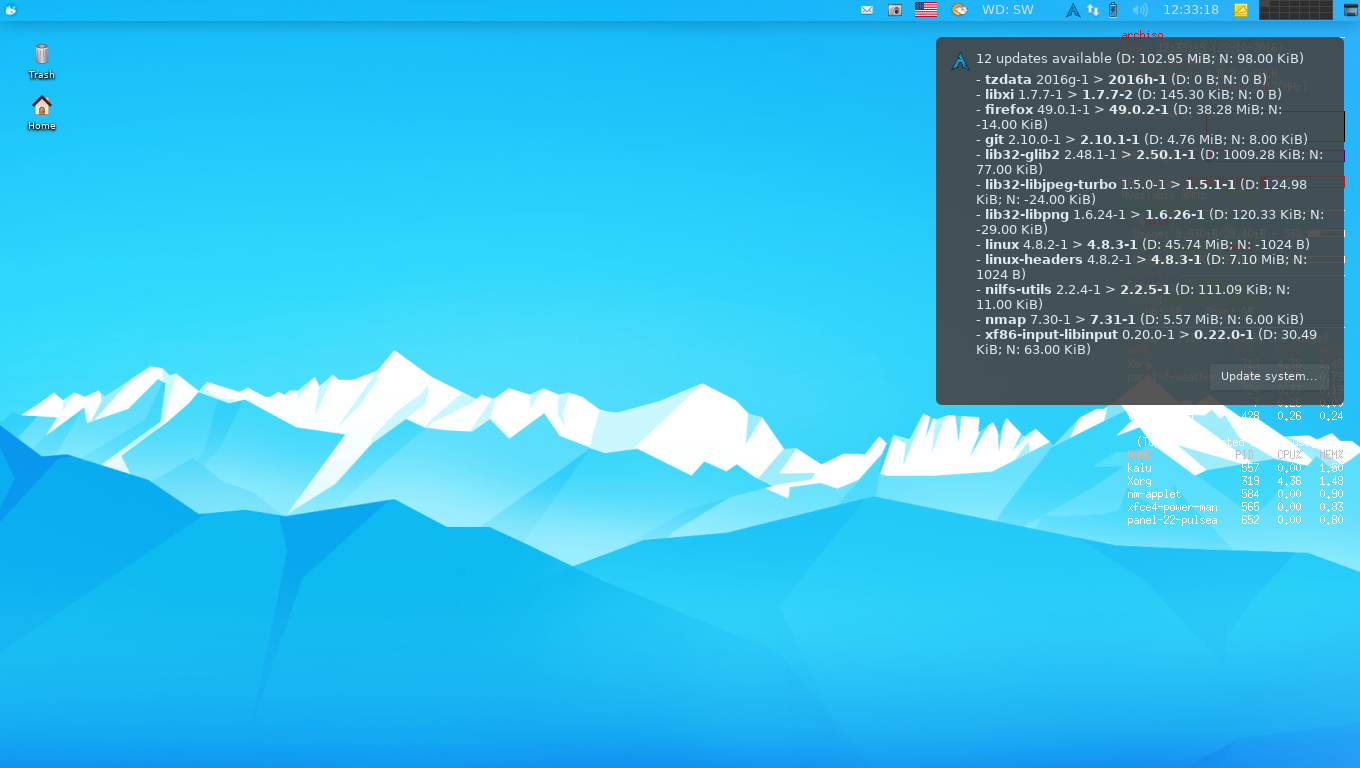Open the Xfce applications menu

tap(10, 10)
